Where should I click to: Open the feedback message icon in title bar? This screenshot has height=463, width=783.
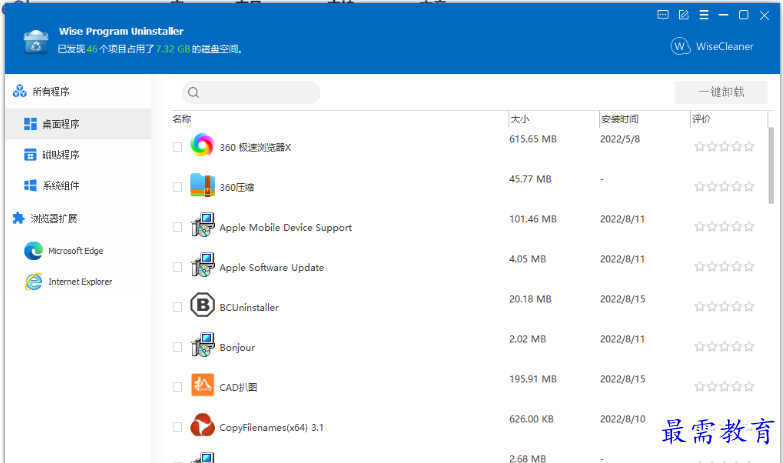663,15
